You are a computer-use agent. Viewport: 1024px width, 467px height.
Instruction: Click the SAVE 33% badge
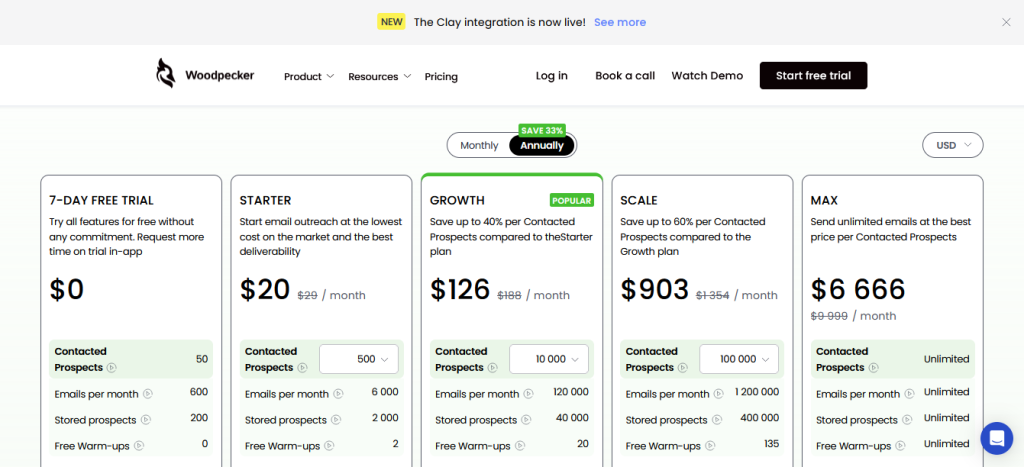(x=542, y=130)
